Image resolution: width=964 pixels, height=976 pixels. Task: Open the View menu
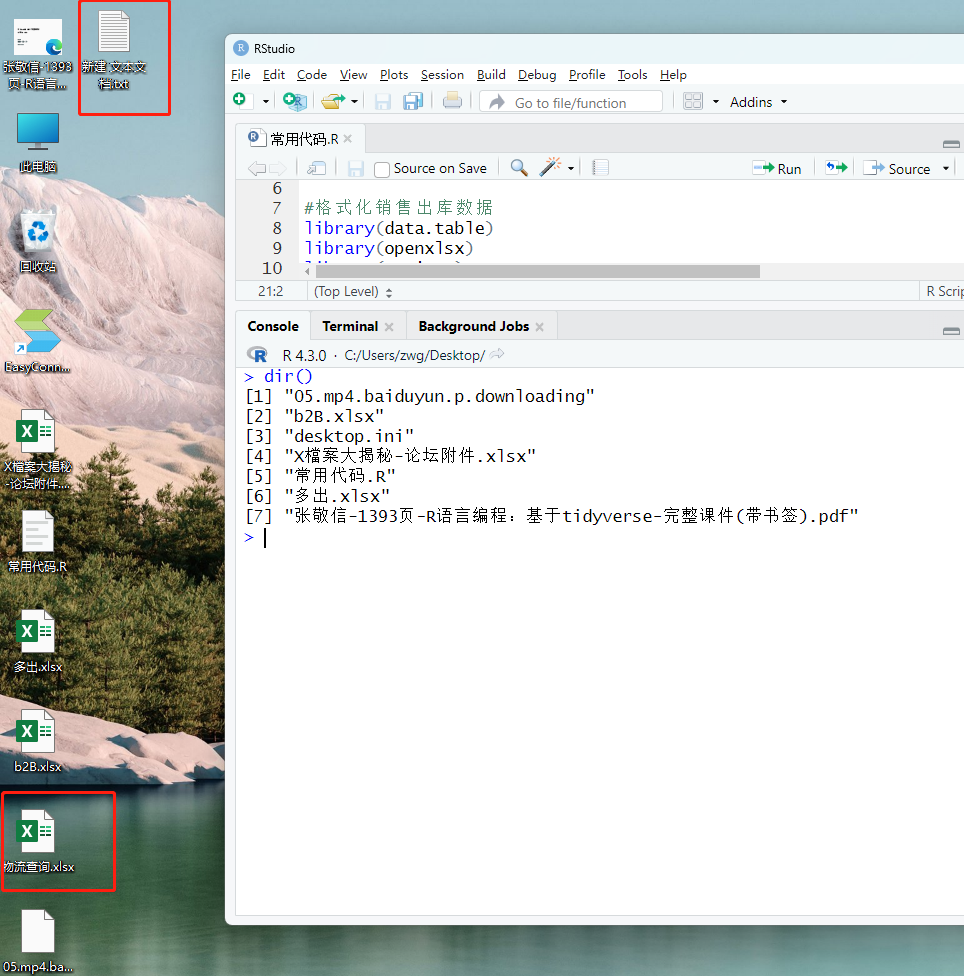[x=353, y=75]
